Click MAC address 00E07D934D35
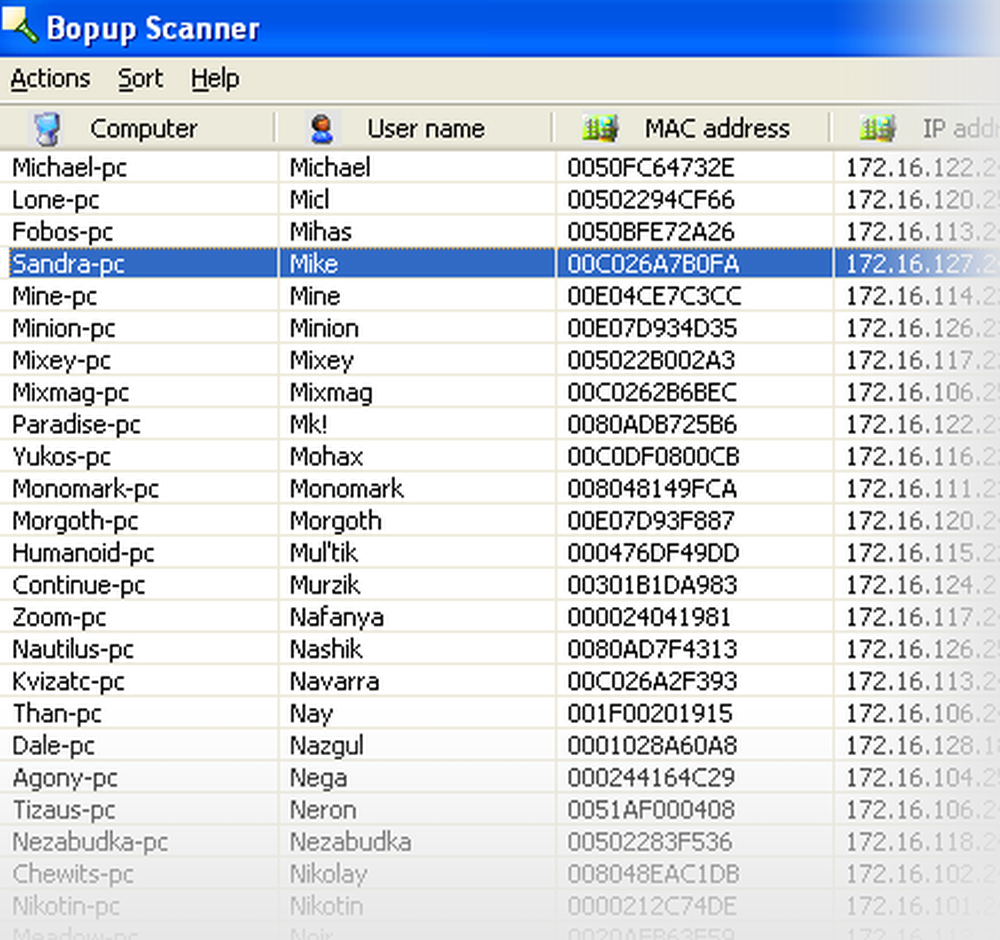This screenshot has height=940, width=1000. click(652, 328)
